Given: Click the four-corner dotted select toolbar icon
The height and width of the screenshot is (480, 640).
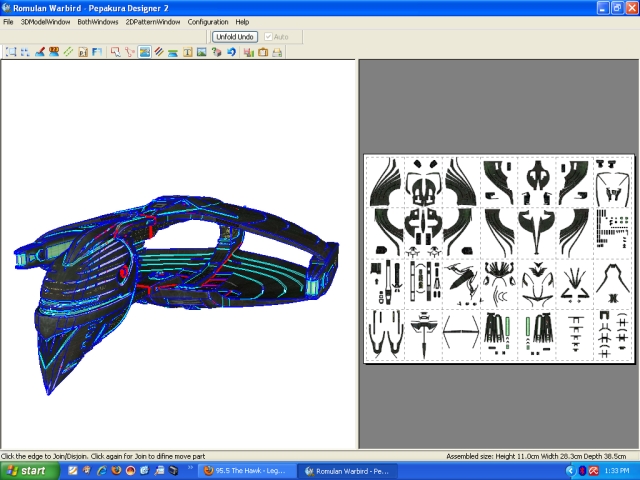Looking at the screenshot, I should click(x=25, y=52).
